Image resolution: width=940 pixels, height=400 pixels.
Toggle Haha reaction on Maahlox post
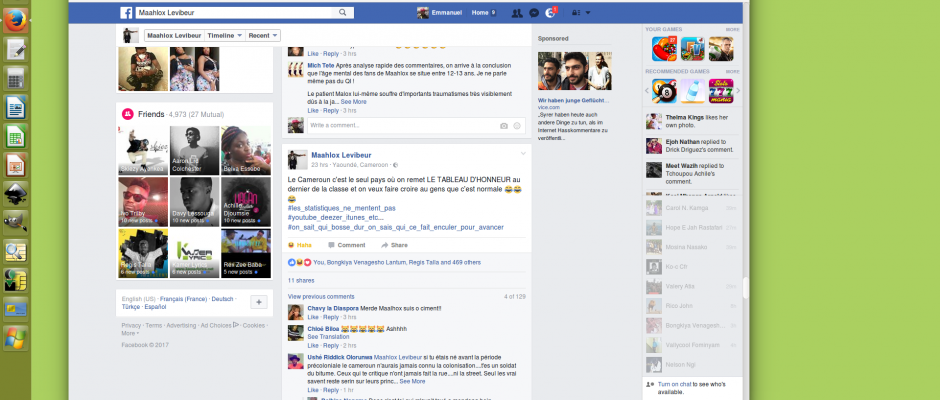click(x=299, y=245)
